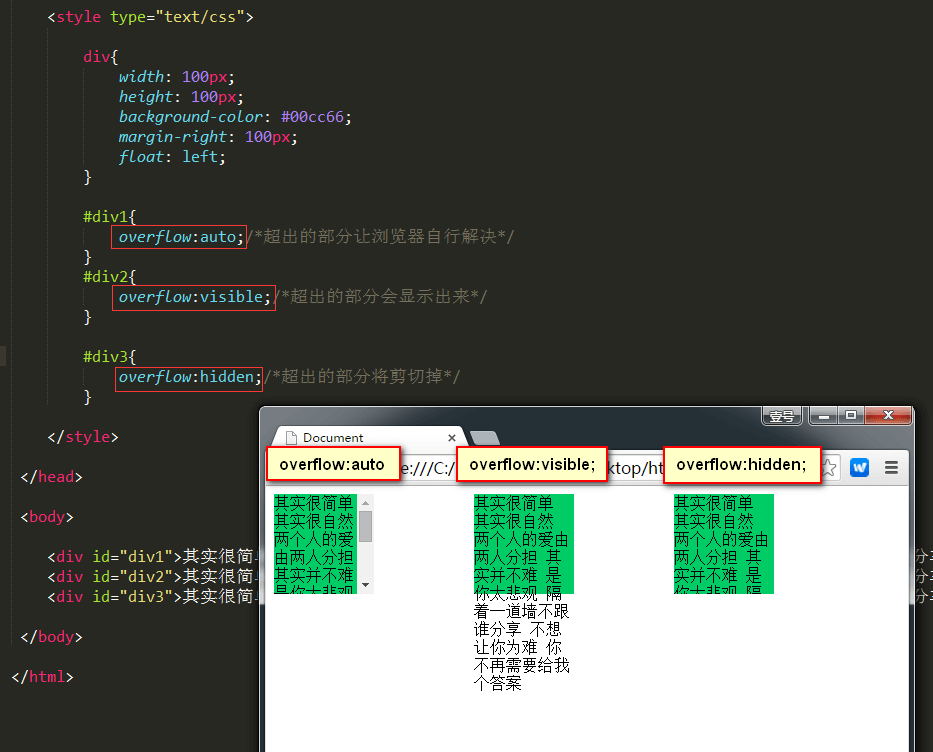Click the style type="text/css" opening tag
Image resolution: width=933 pixels, height=752 pixels.
click(151, 17)
